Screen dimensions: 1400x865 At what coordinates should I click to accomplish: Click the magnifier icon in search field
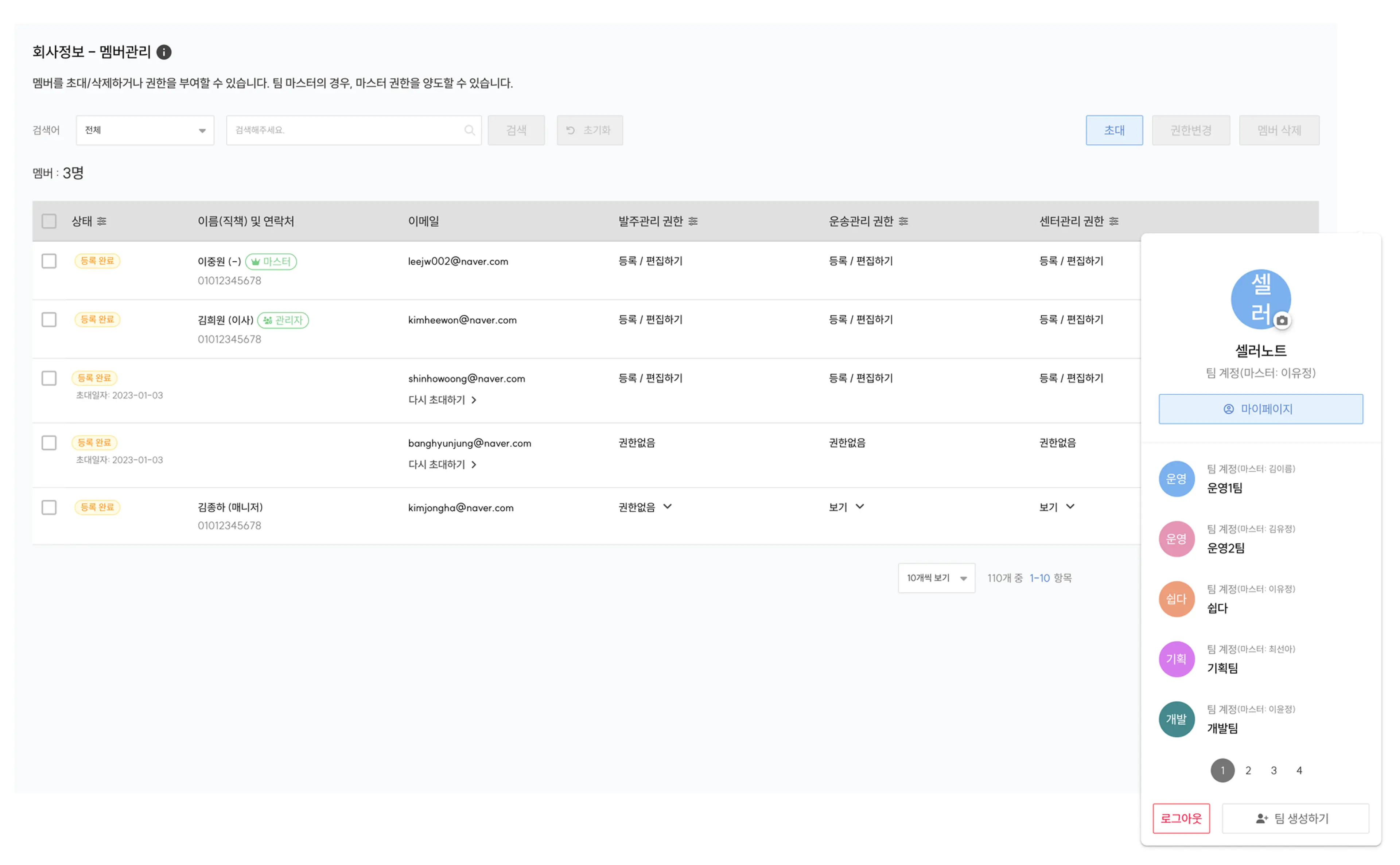[469, 130]
